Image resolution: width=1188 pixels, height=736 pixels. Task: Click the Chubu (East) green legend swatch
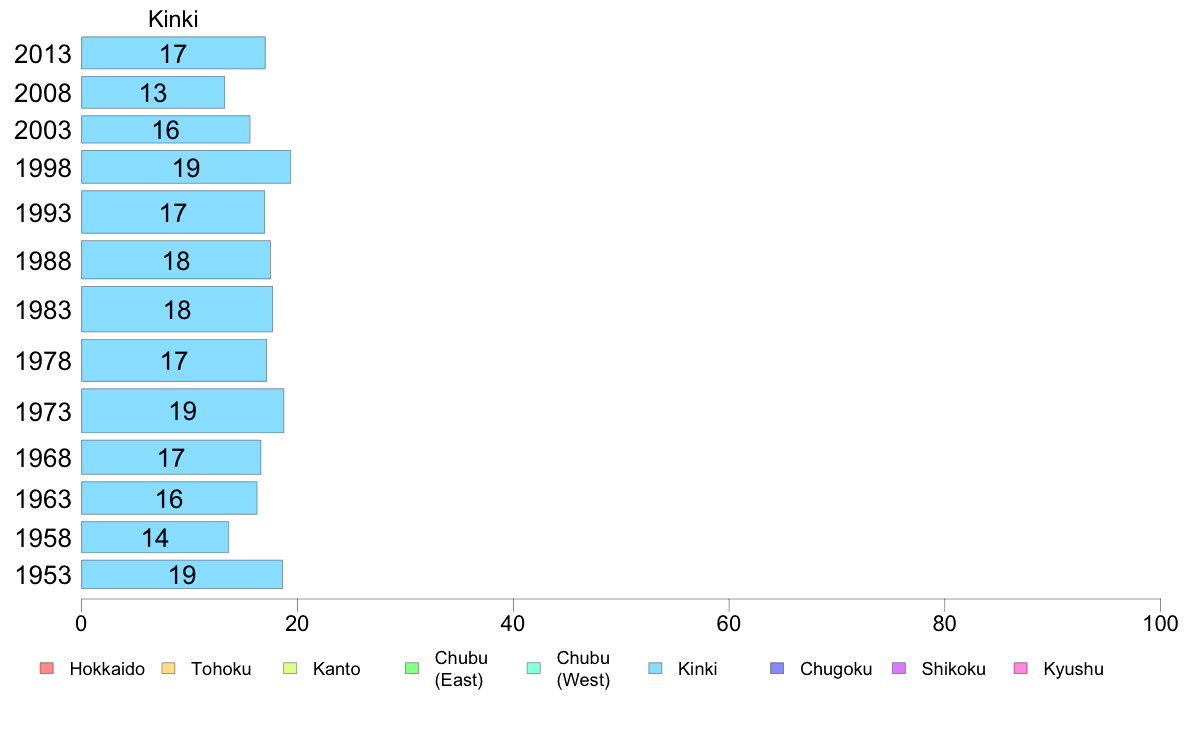[x=412, y=669]
